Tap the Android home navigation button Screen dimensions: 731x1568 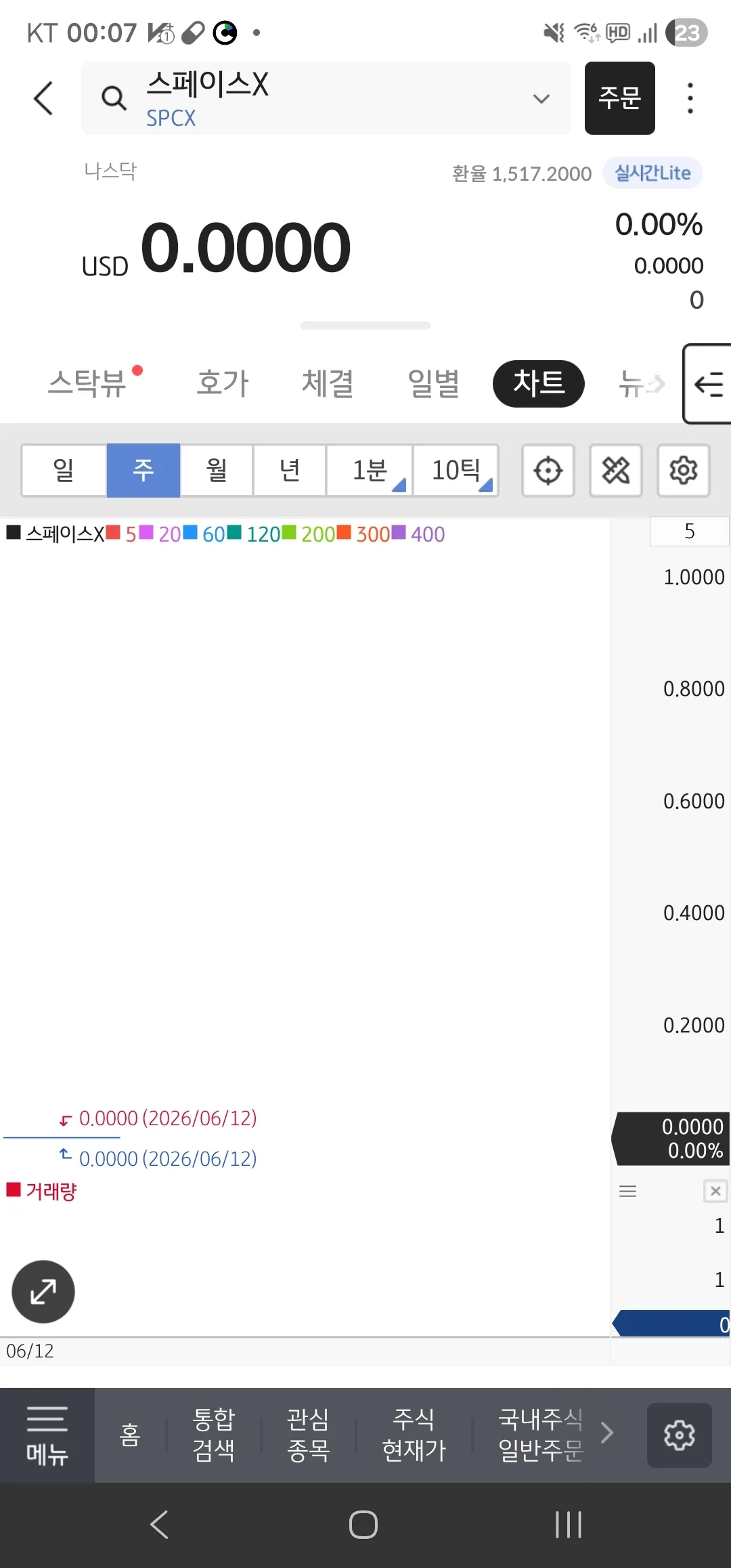[x=363, y=1525]
